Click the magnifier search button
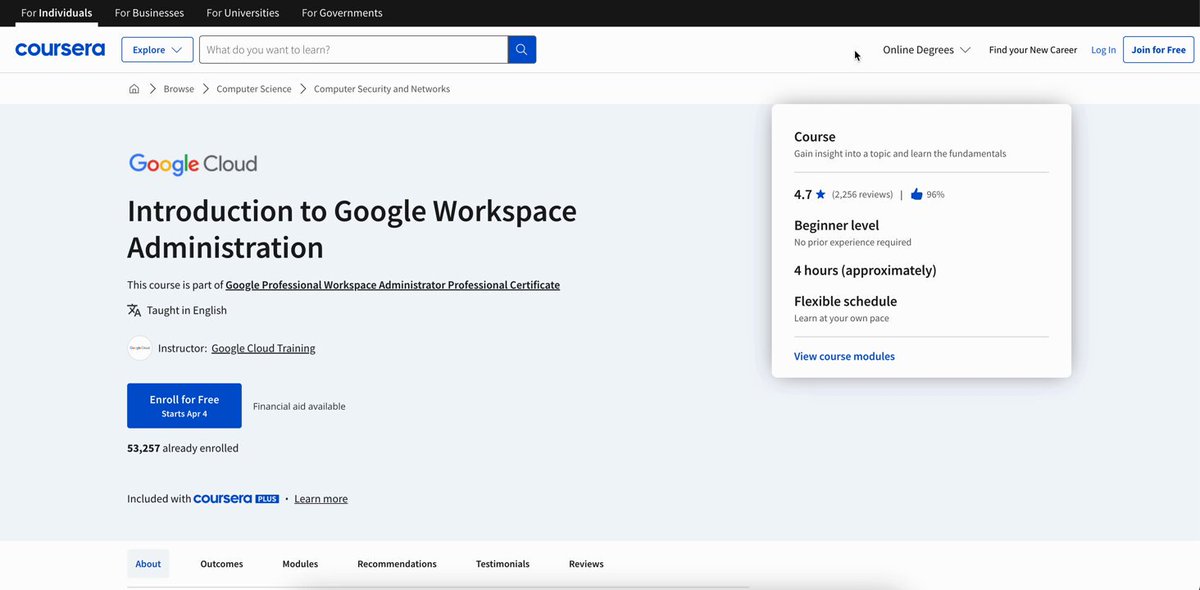1200x590 pixels. coord(522,50)
